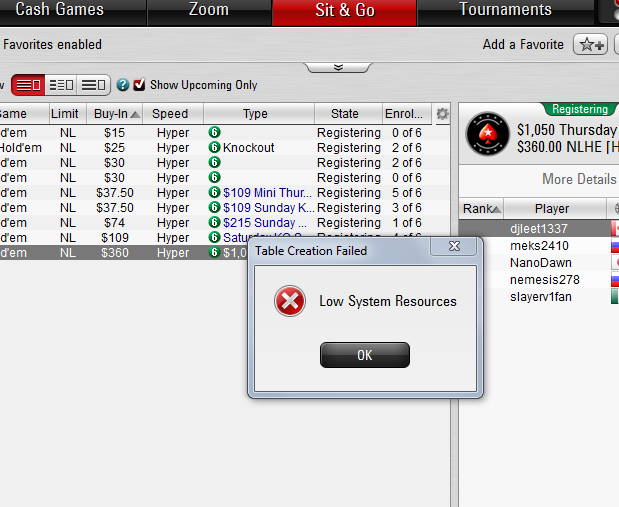The image size is (619, 507).
Task: Open the $109 Sunday K... tournament link
Action: 268,208
